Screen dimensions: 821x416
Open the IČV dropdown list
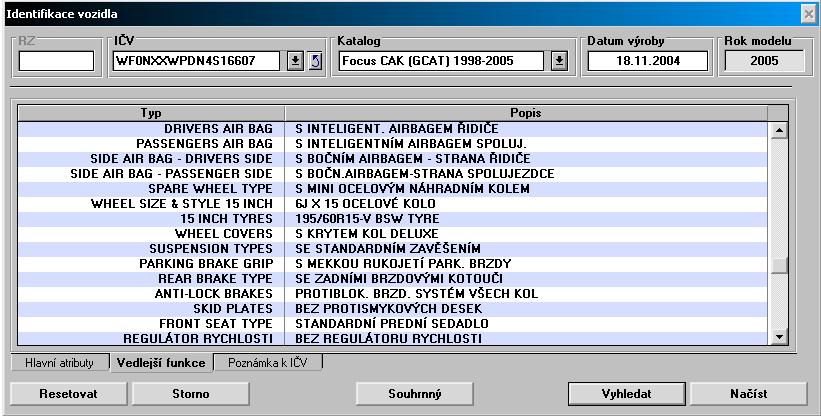295,62
